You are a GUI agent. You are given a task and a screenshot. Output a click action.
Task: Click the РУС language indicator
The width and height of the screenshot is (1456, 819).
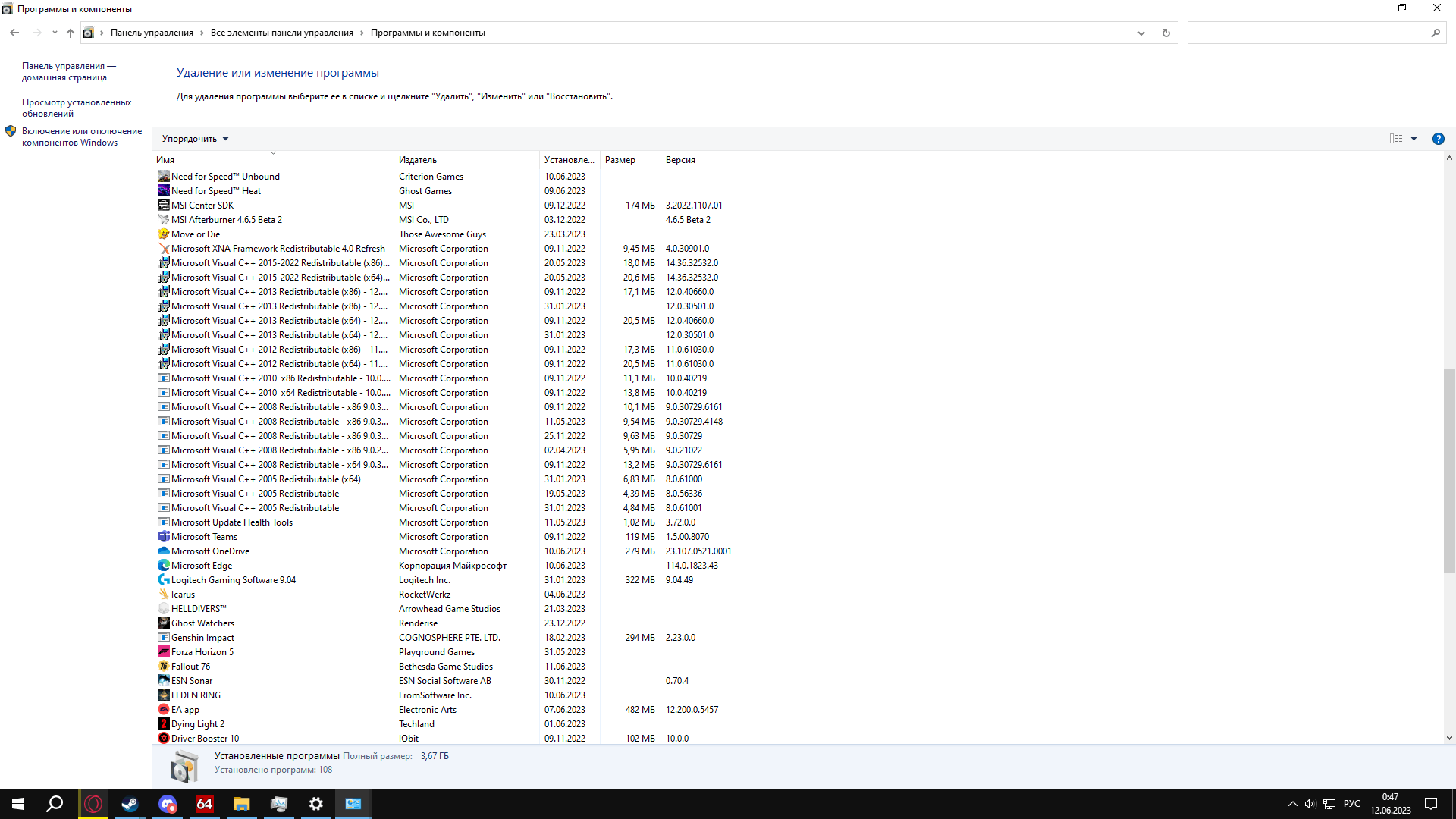(x=1351, y=804)
